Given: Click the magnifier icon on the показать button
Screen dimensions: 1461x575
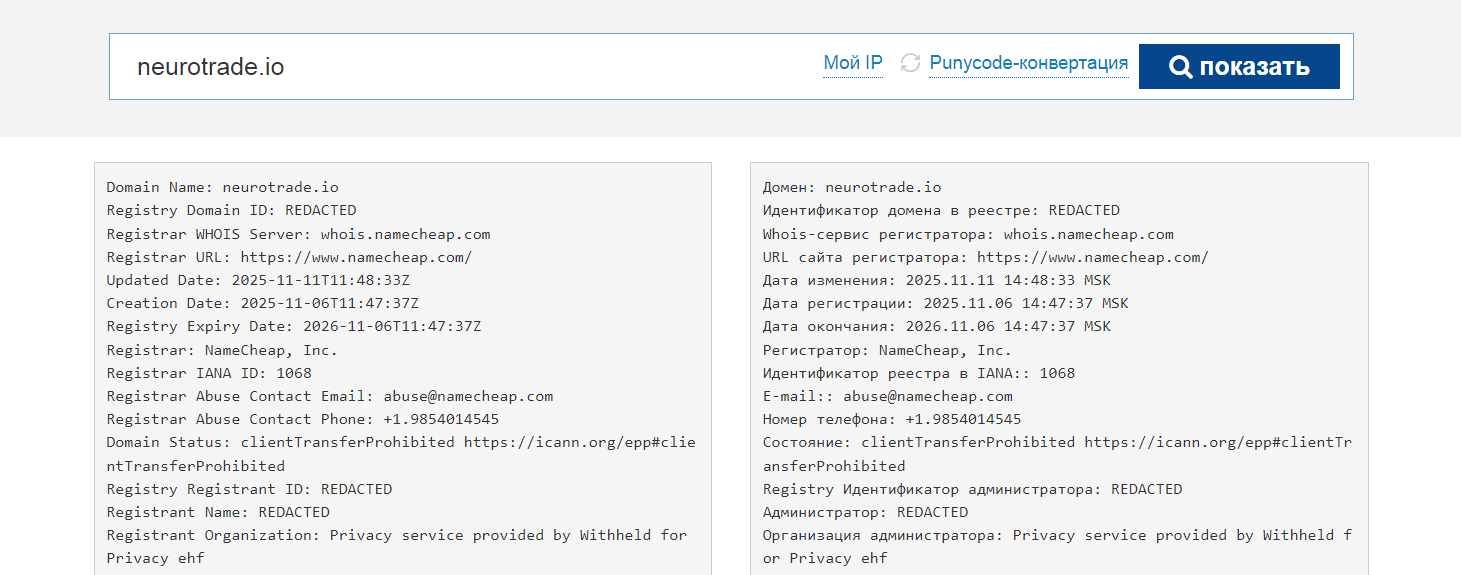Looking at the screenshot, I should (1181, 67).
